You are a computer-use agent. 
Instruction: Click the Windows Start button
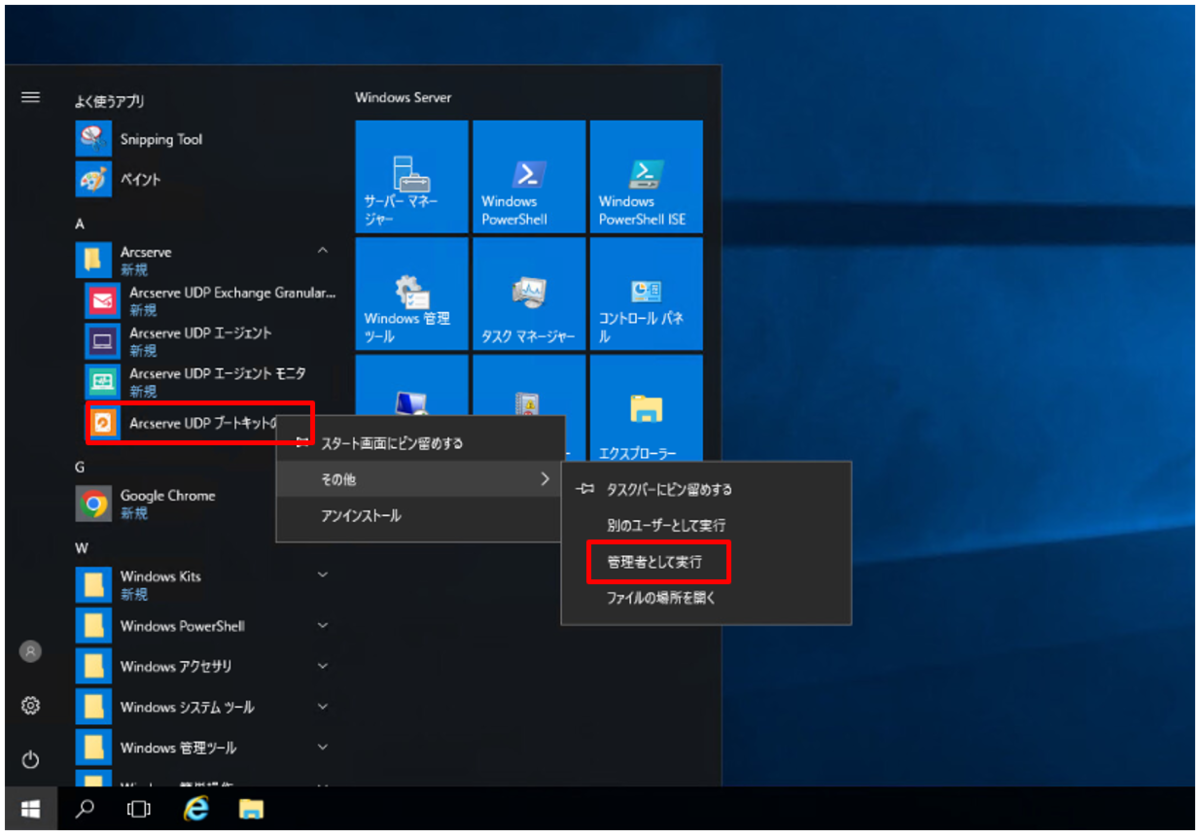pyautogui.click(x=31, y=808)
